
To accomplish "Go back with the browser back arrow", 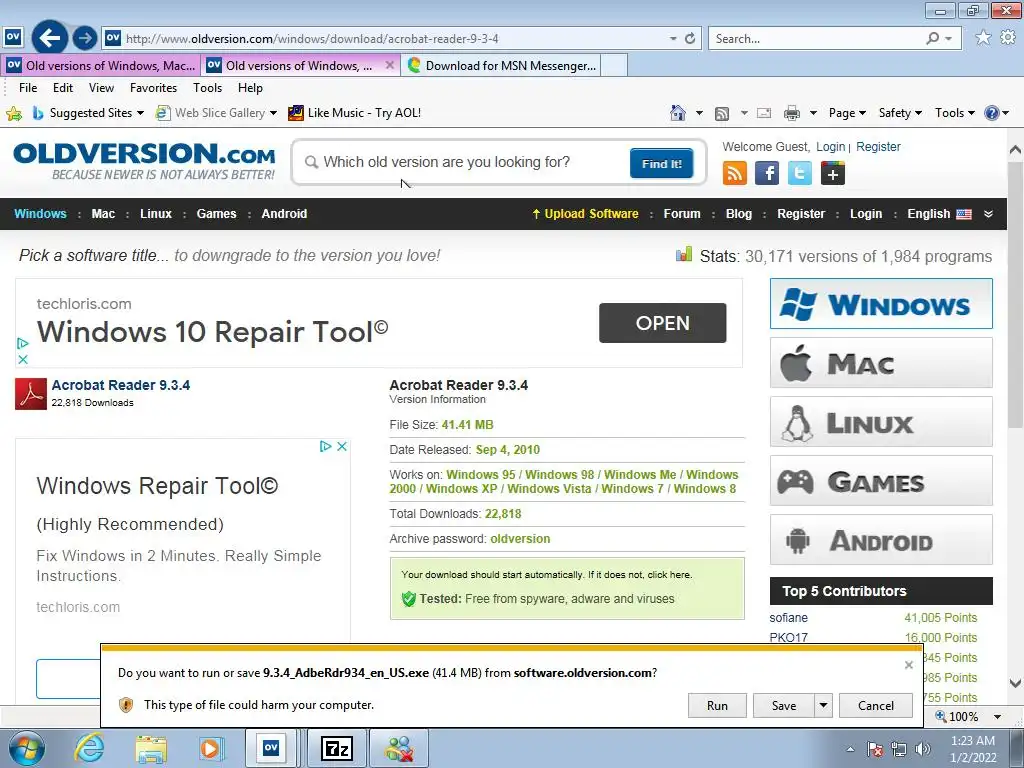I will 50,38.
